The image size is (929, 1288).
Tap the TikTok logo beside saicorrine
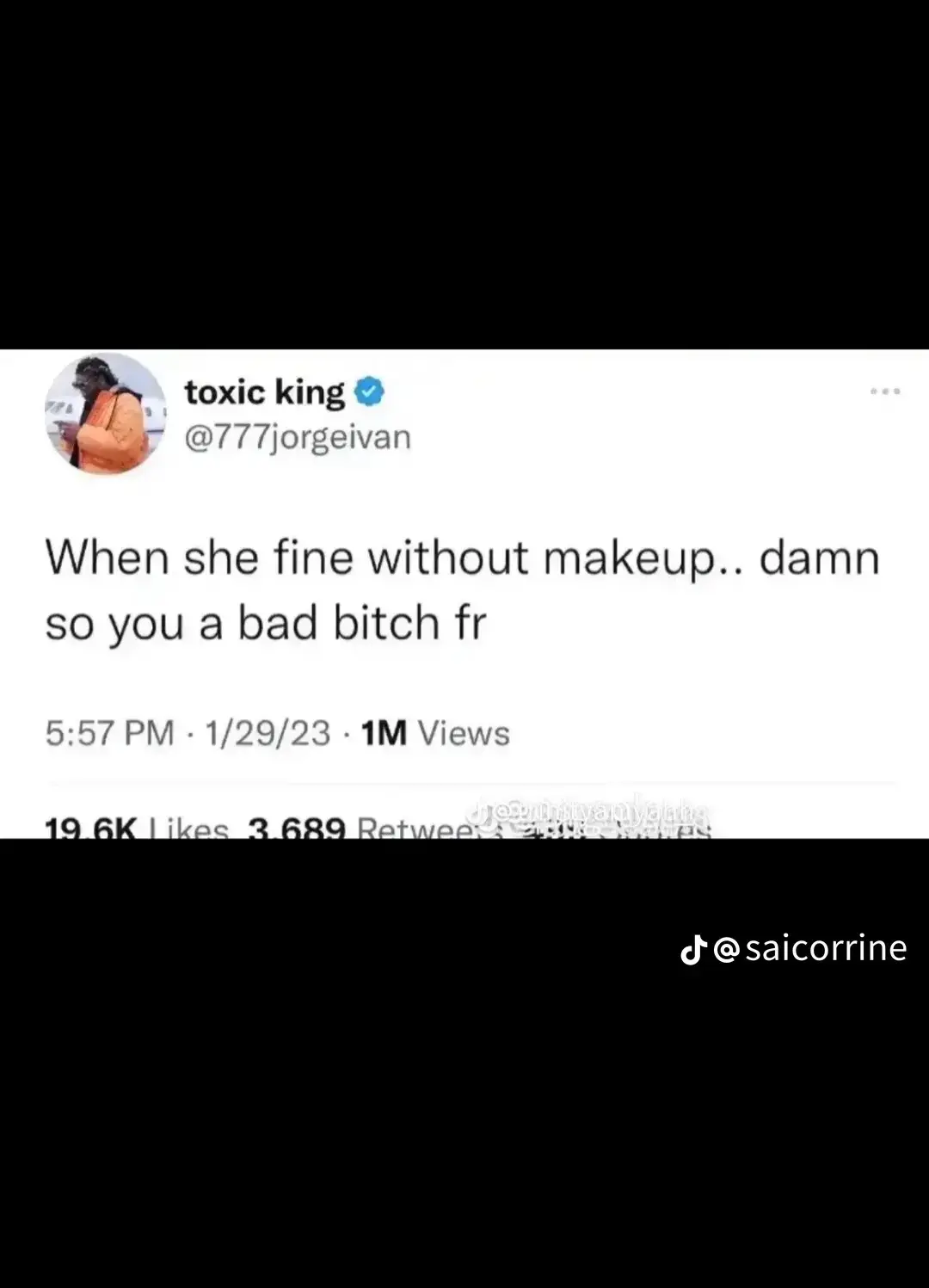(x=693, y=950)
